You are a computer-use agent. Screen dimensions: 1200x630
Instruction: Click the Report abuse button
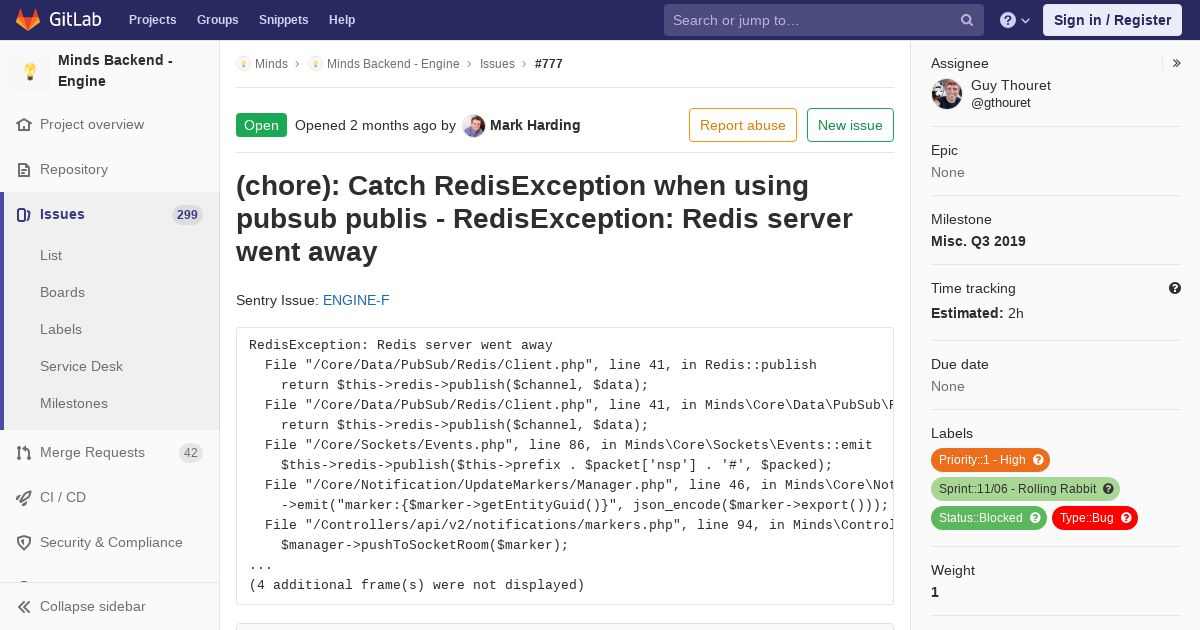[x=743, y=125]
